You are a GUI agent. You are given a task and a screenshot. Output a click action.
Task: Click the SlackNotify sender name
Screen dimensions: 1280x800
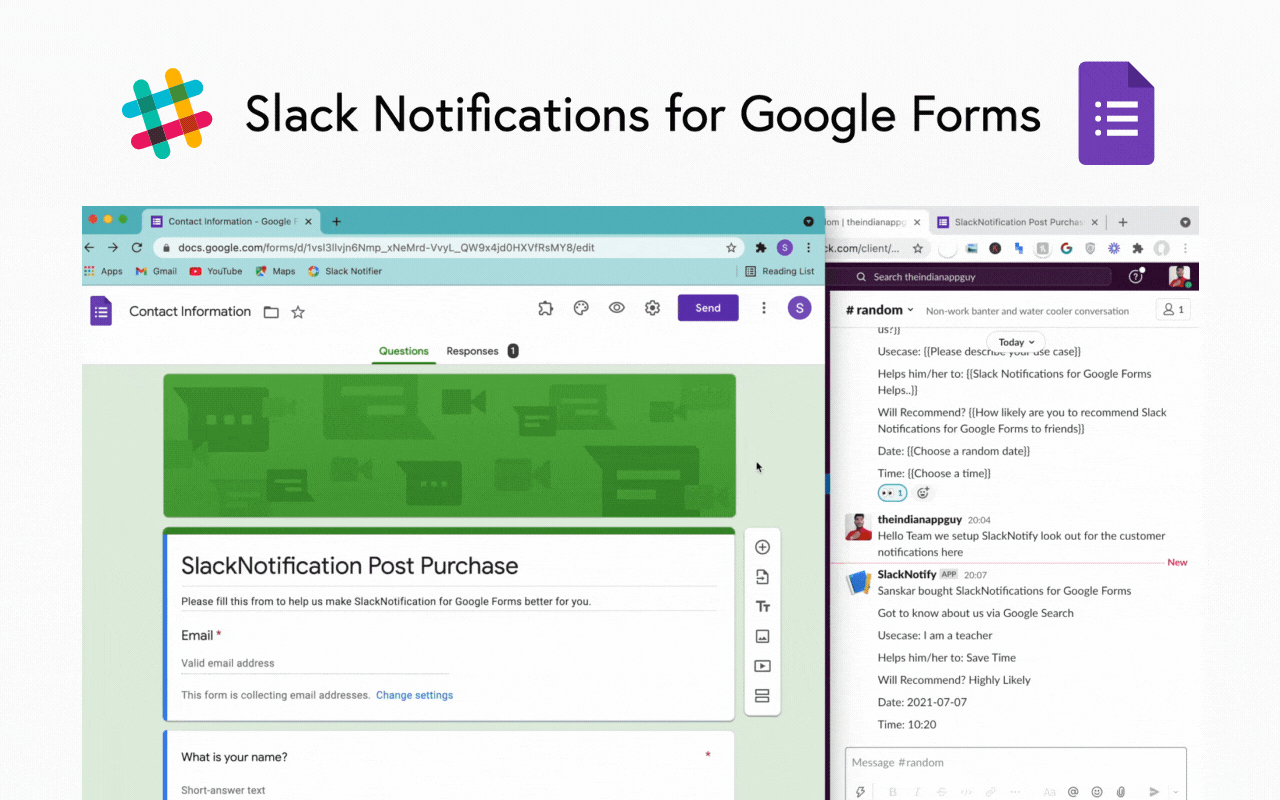point(907,575)
